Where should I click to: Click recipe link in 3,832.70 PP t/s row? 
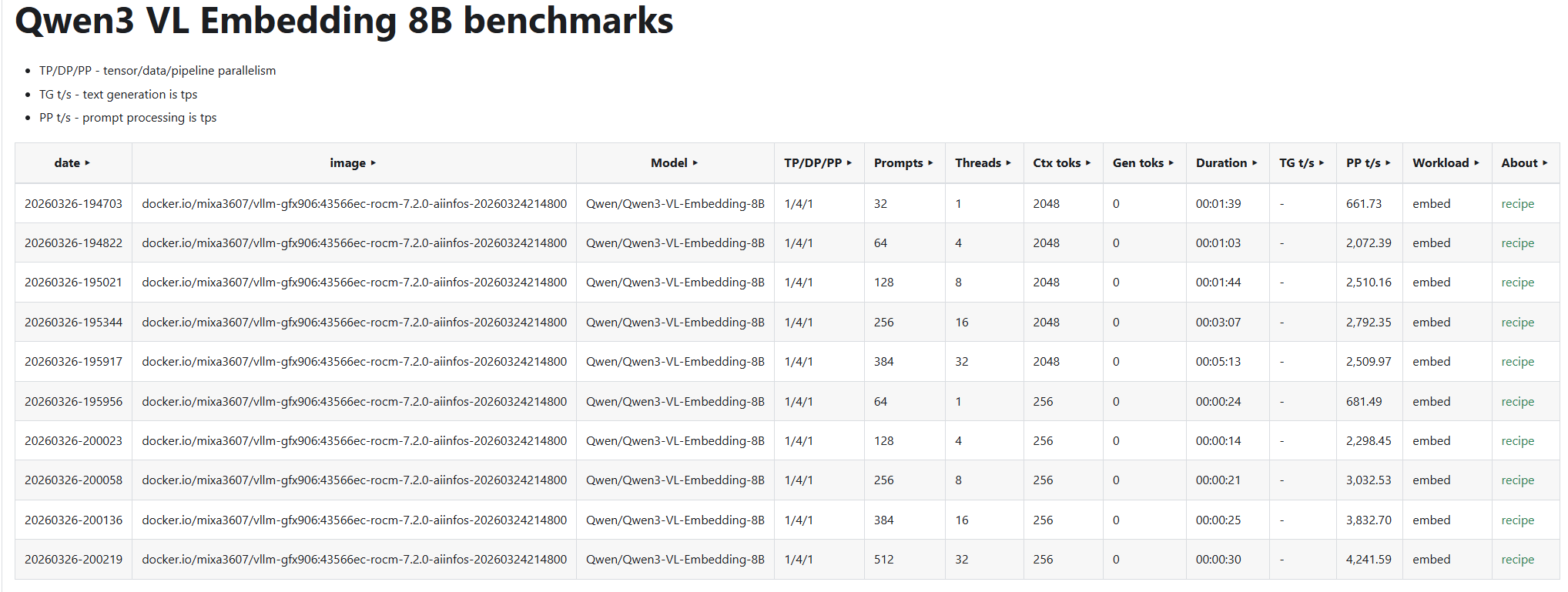(x=1517, y=520)
